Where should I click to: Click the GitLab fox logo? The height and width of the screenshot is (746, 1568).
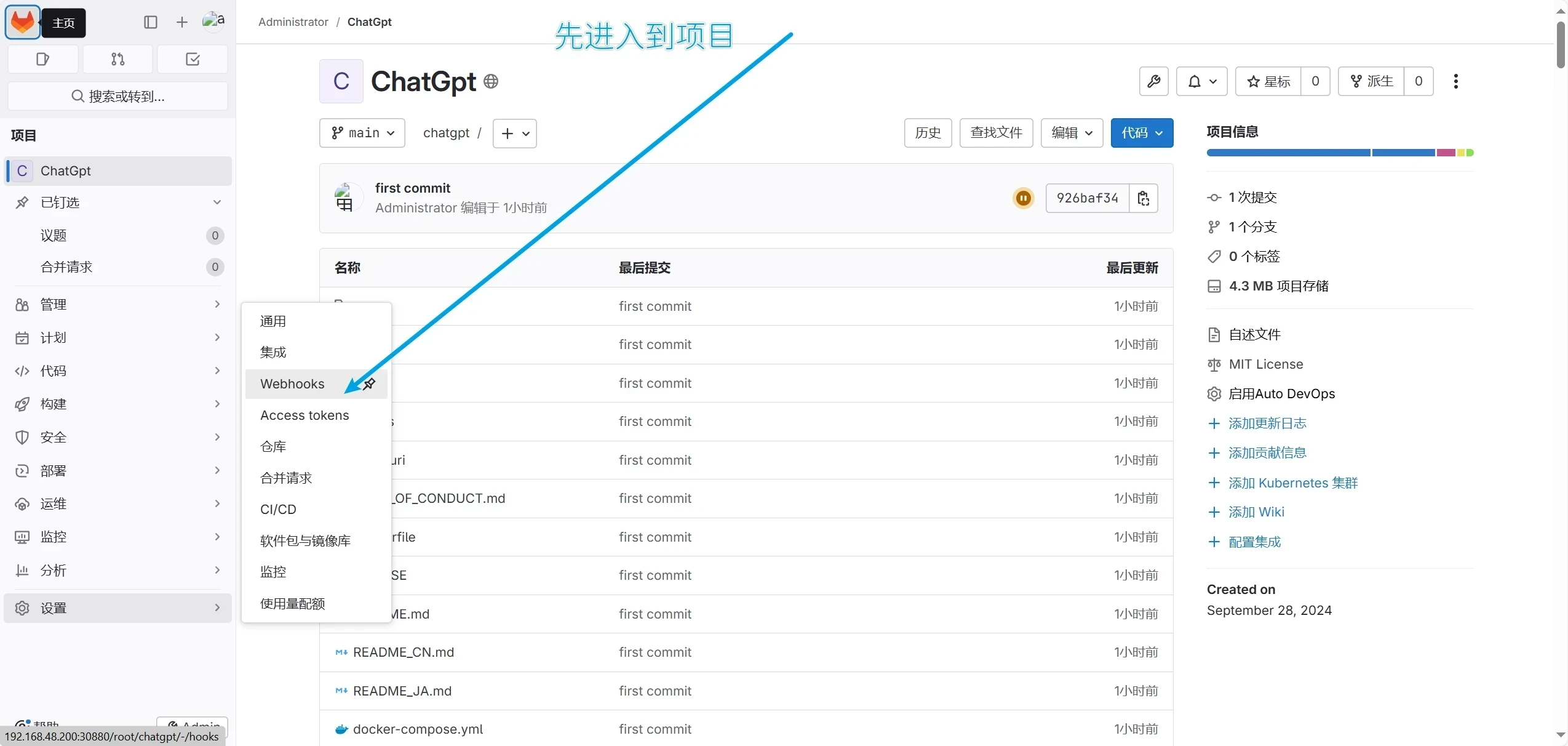tap(23, 23)
